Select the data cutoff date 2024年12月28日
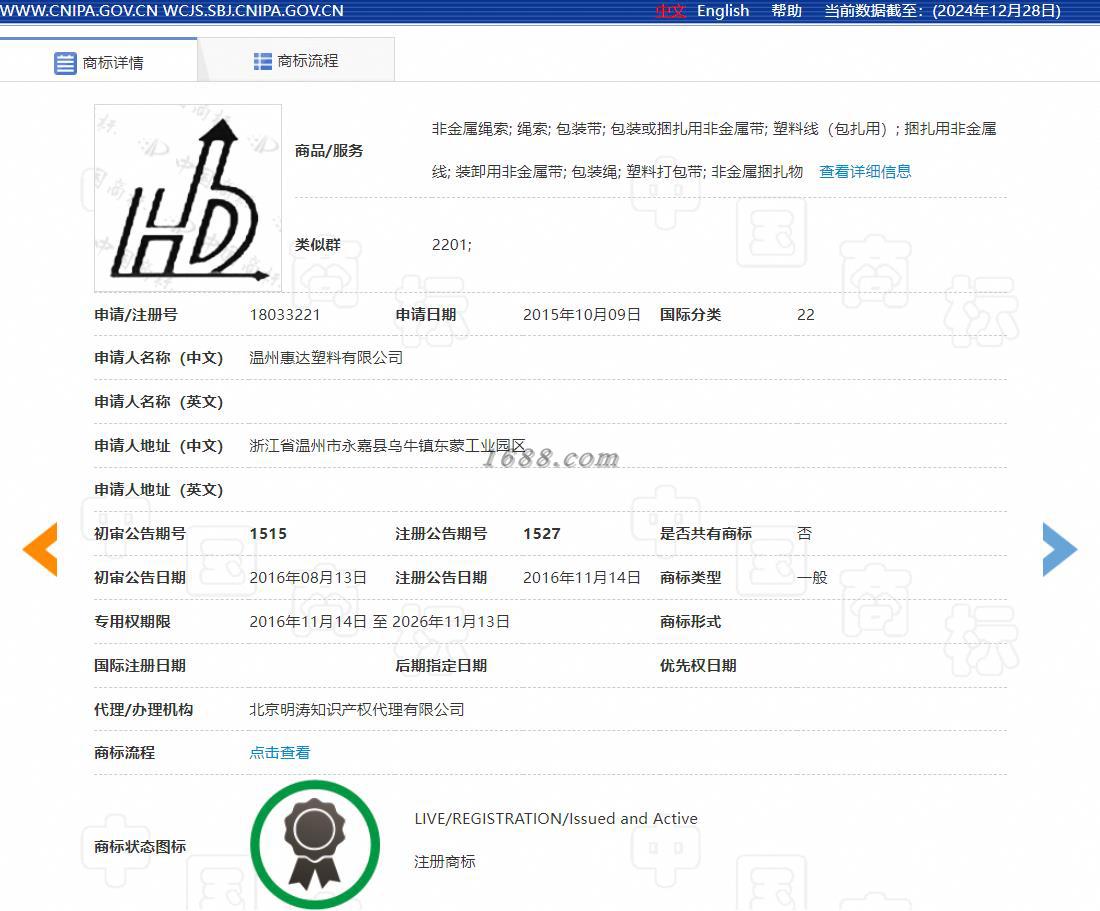 click(995, 11)
